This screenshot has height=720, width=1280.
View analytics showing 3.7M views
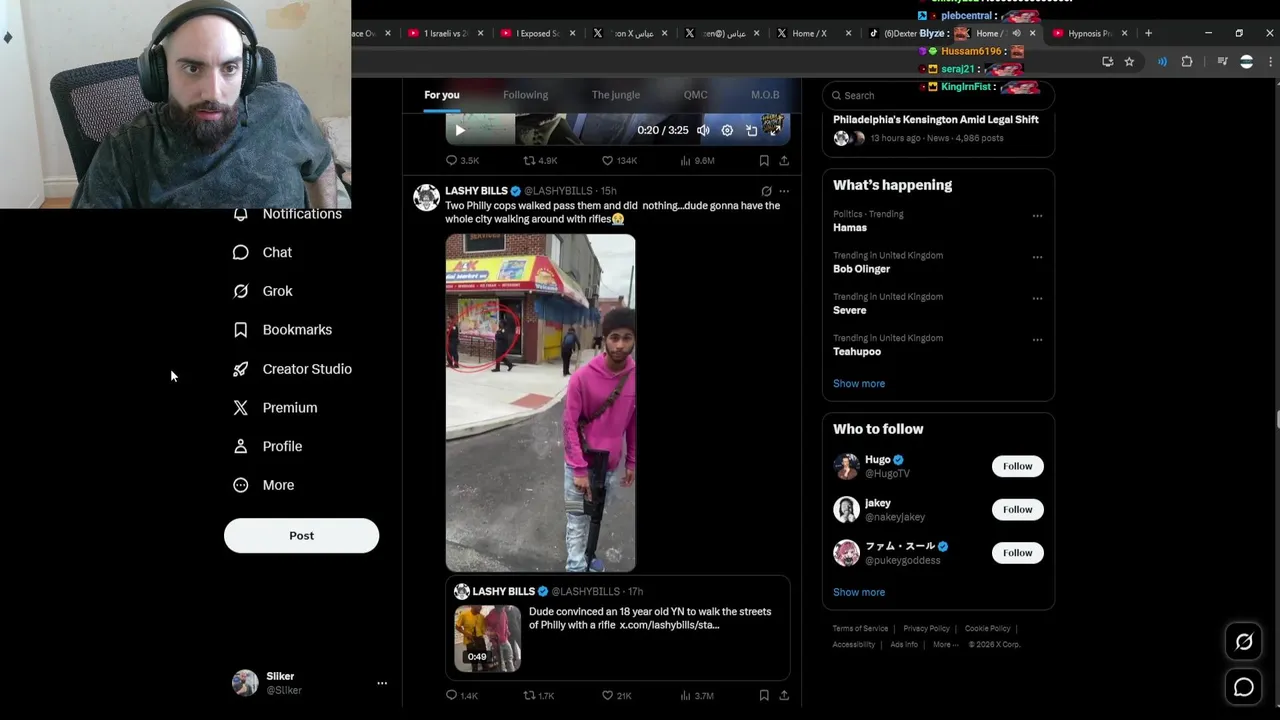click(x=697, y=695)
